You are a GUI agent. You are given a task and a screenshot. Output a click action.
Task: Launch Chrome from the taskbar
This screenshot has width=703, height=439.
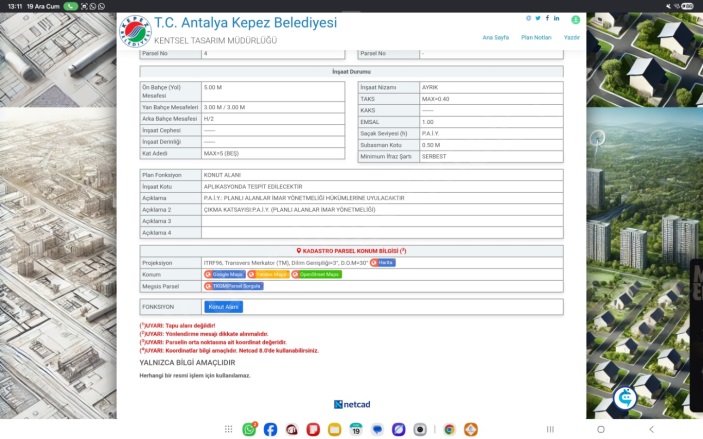click(450, 429)
